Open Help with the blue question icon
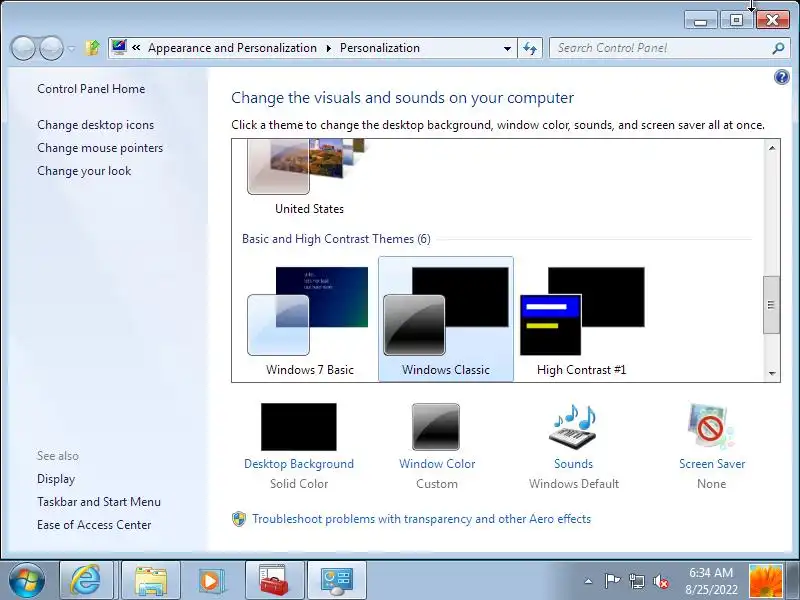This screenshot has width=800, height=600. coord(781,78)
